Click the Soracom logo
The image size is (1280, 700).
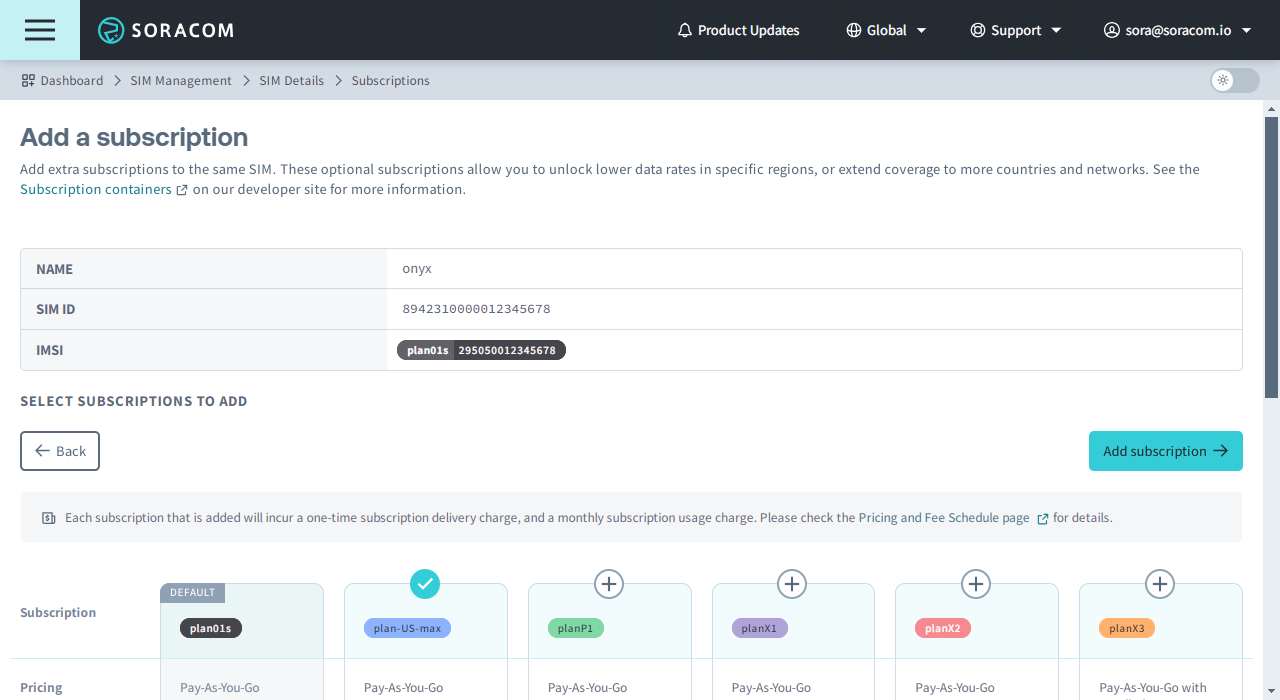166,30
